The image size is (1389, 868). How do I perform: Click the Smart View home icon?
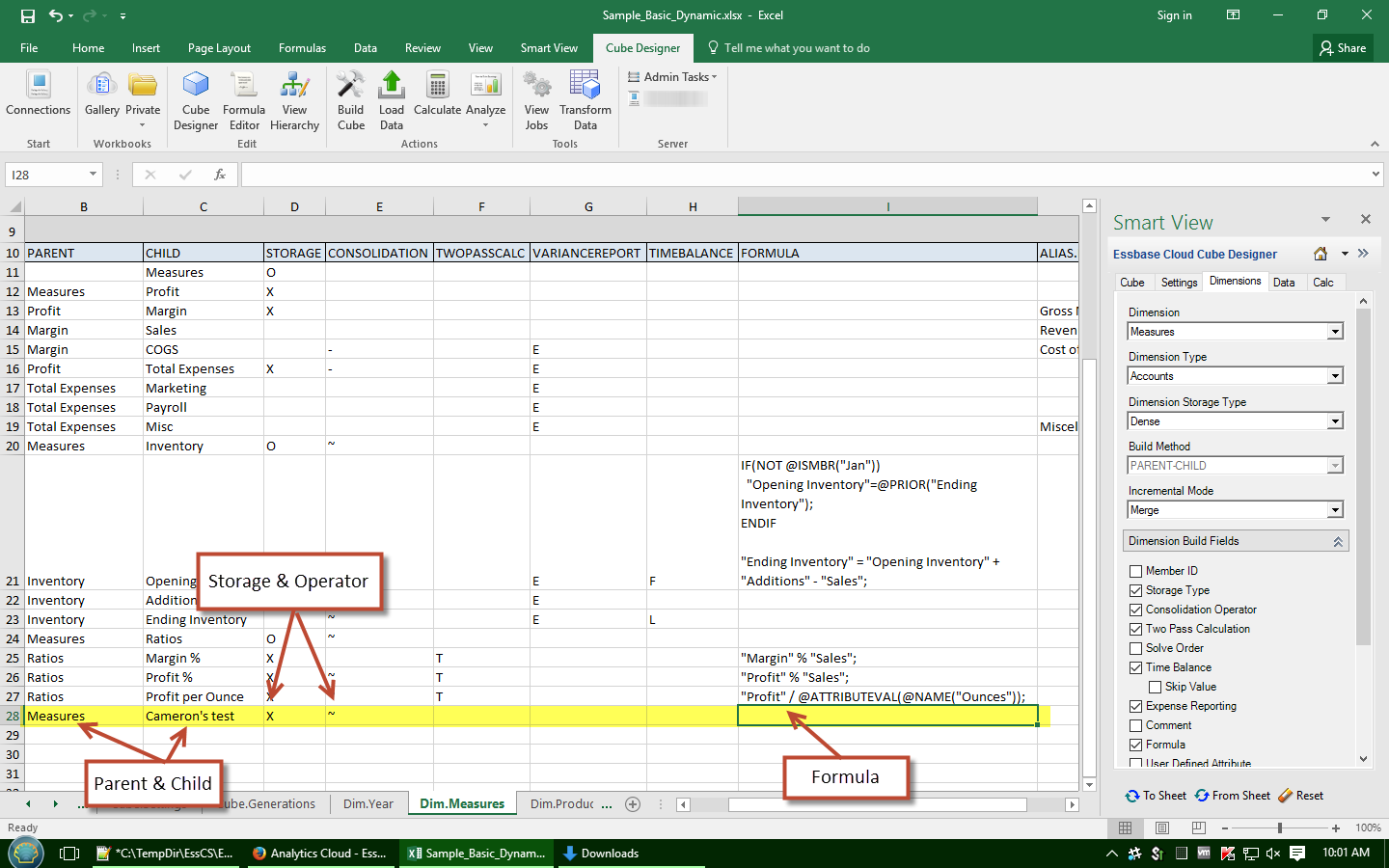pos(1321,254)
